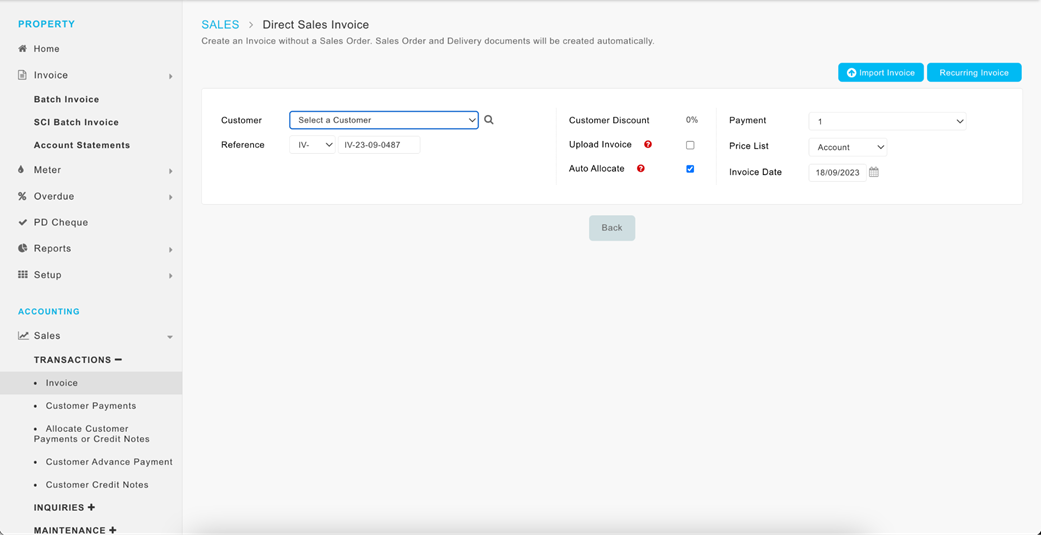Enable the Upload Invoice checkbox

[x=690, y=145]
